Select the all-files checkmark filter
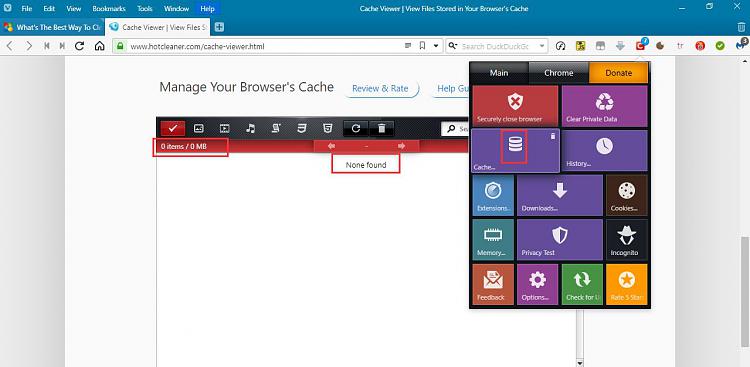 click(173, 128)
